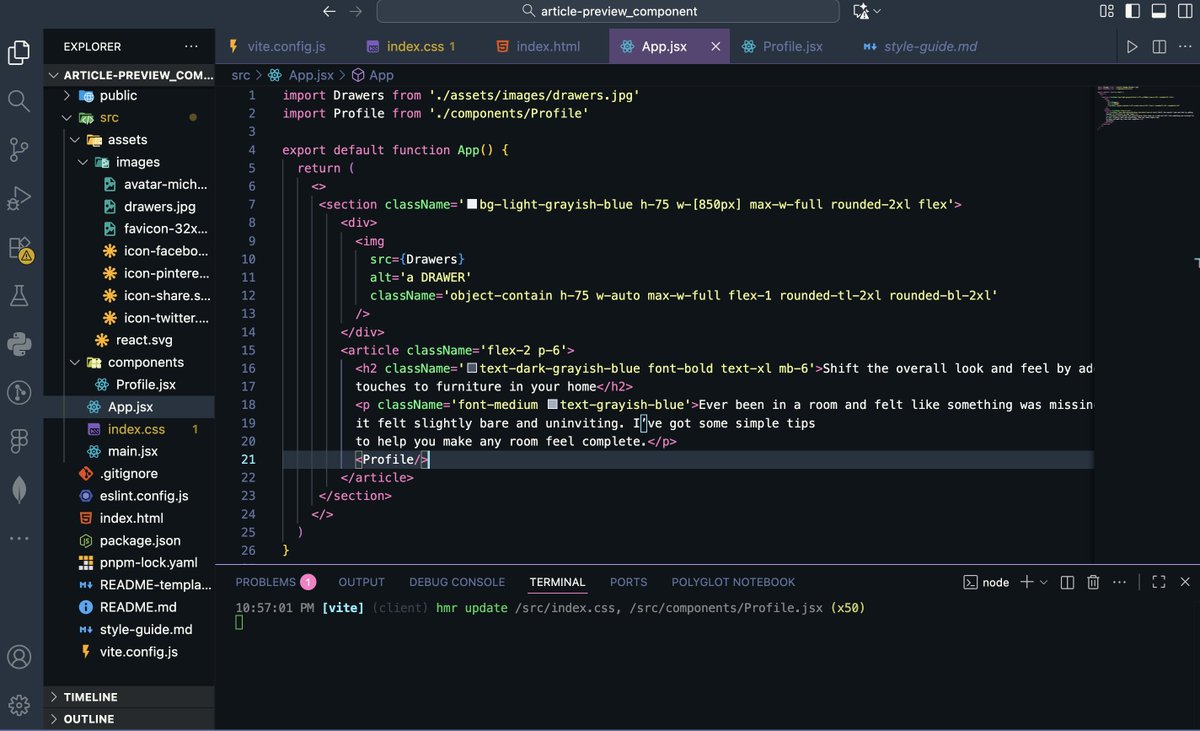Open the Manage gear icon

click(x=19, y=706)
